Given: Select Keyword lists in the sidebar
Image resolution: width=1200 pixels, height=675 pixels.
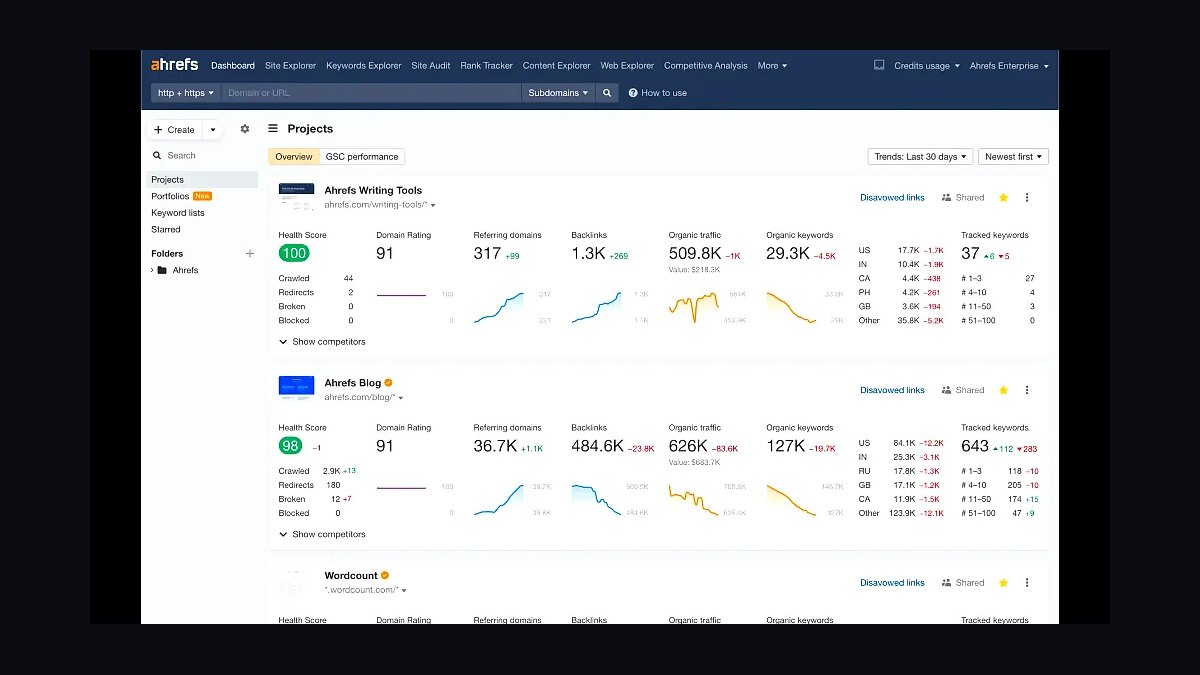Looking at the screenshot, I should click(x=178, y=213).
